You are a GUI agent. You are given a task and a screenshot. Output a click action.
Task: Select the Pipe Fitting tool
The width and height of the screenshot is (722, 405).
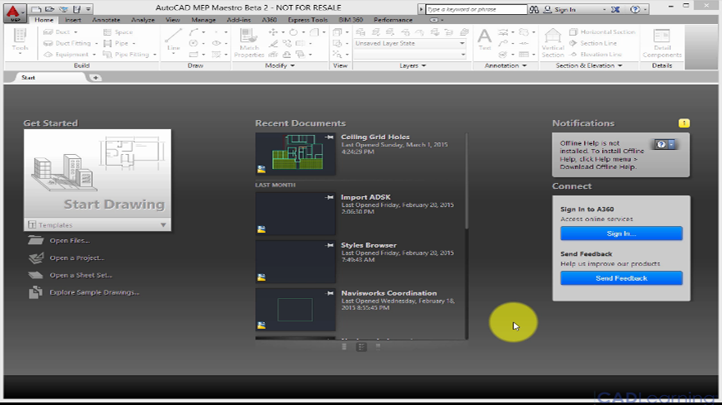pos(126,54)
